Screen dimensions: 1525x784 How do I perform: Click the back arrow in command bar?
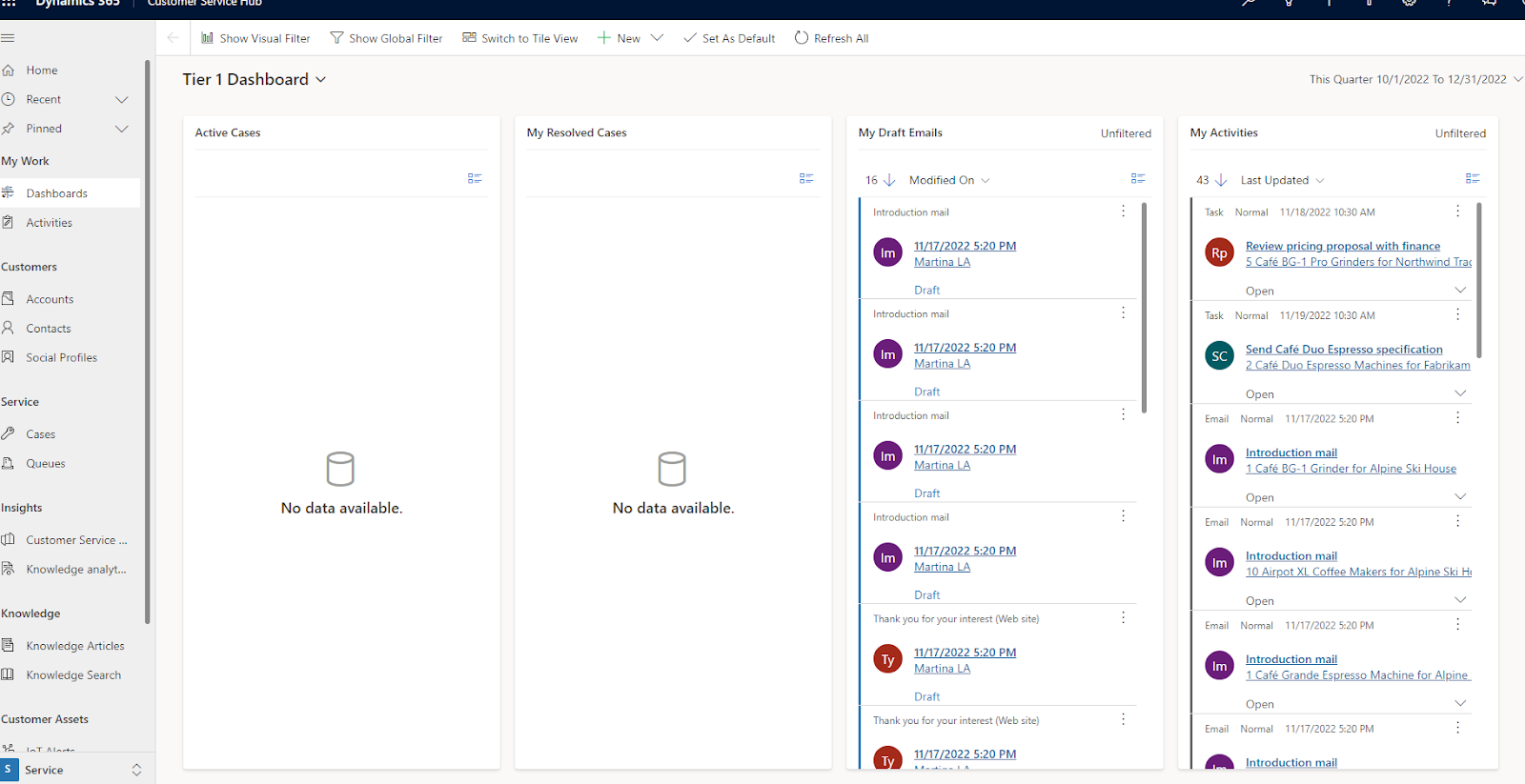[x=173, y=38]
